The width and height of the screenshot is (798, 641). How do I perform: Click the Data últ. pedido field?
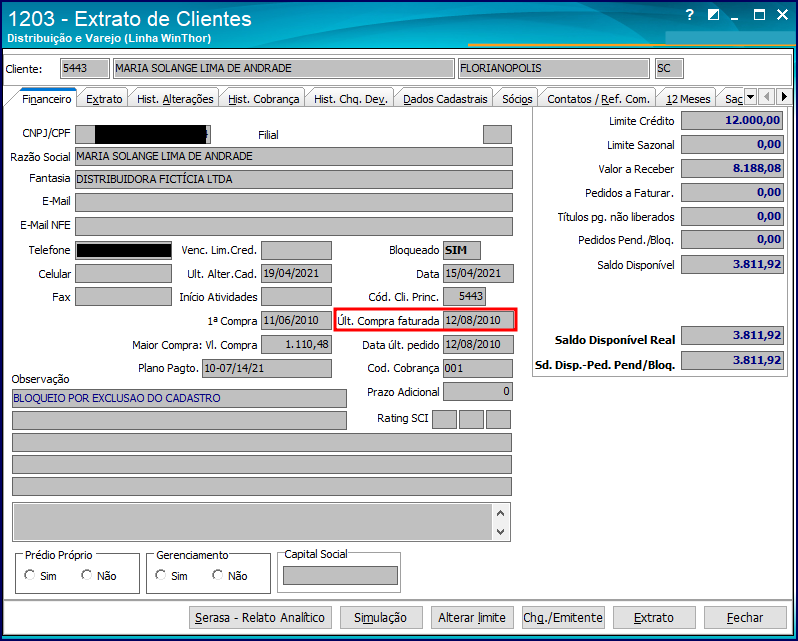[478, 344]
